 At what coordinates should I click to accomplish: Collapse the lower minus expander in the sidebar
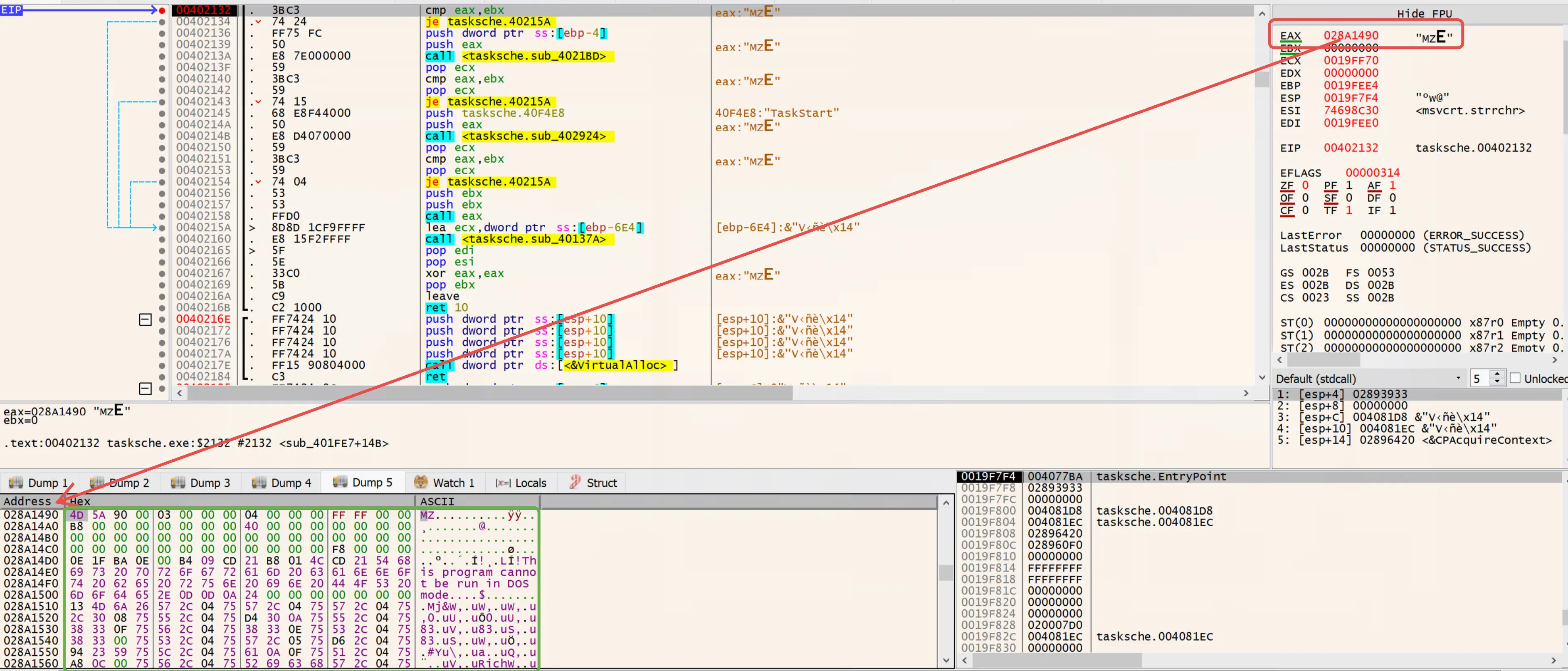(x=145, y=389)
